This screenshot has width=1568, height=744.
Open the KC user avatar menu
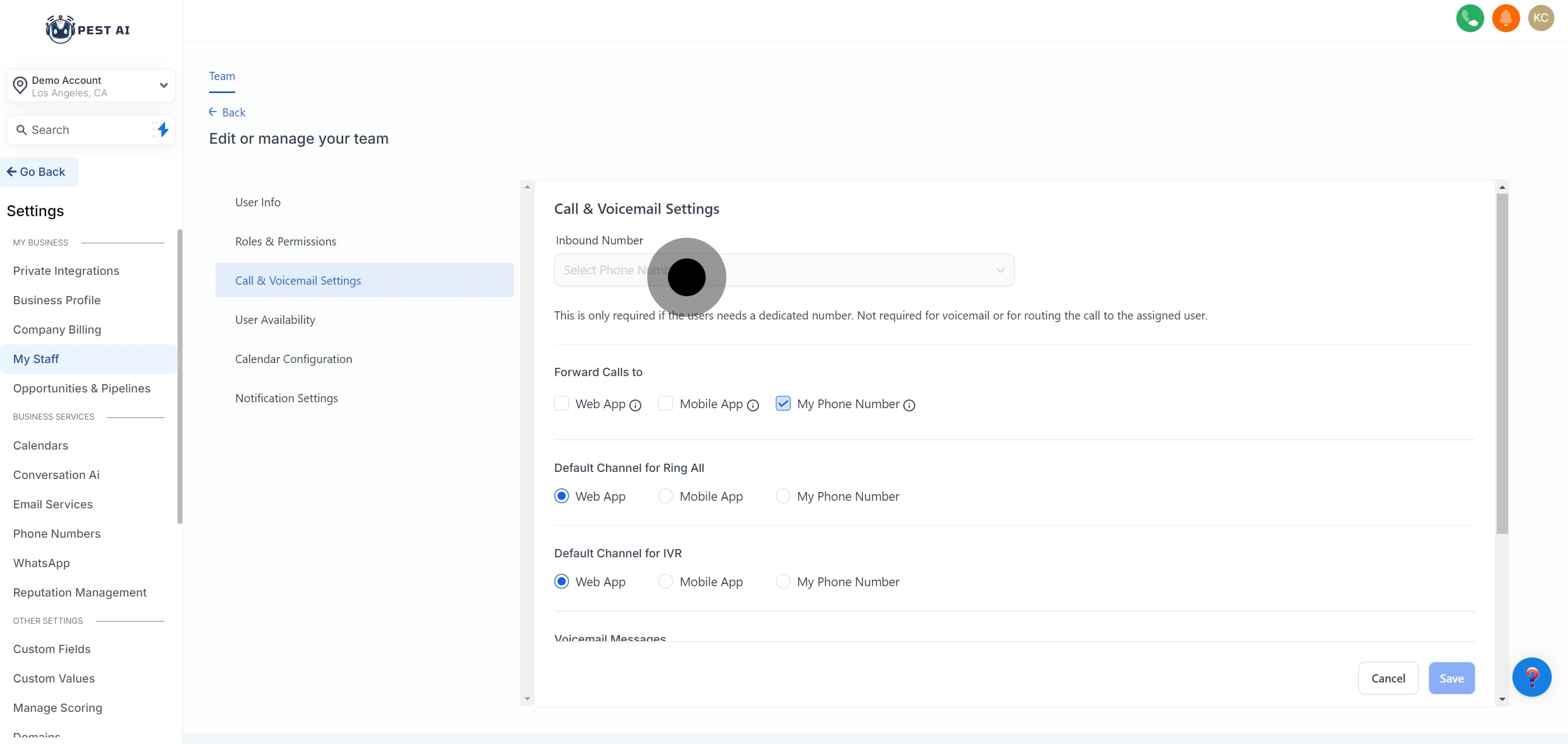[1541, 19]
